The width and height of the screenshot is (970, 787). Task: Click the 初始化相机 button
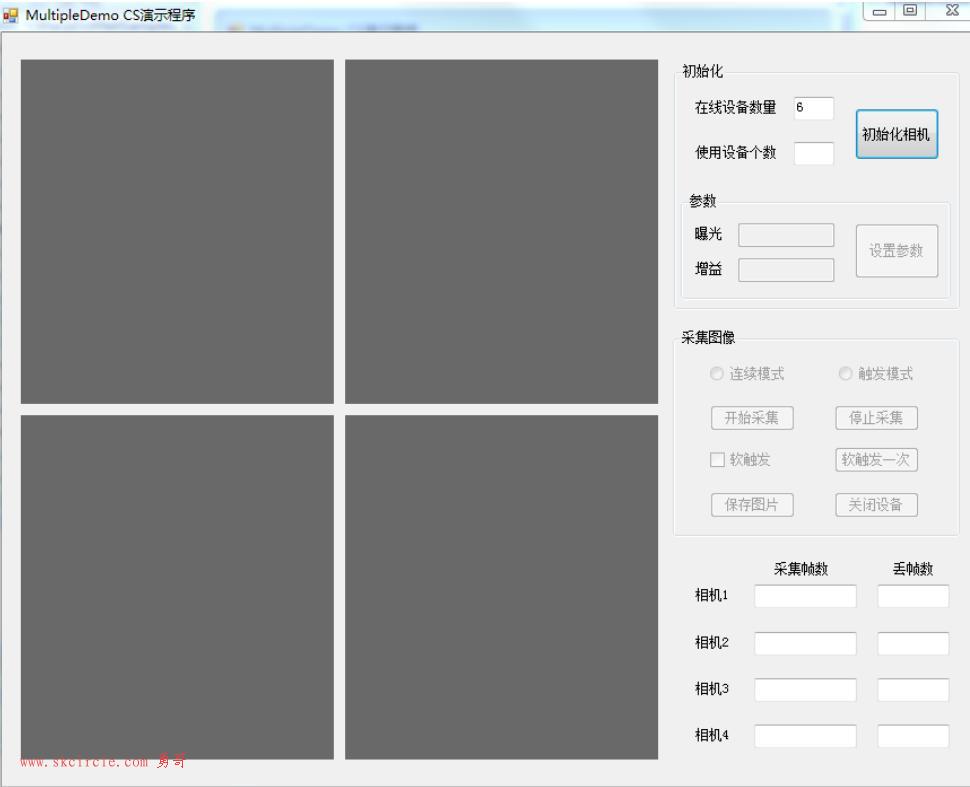coord(896,134)
